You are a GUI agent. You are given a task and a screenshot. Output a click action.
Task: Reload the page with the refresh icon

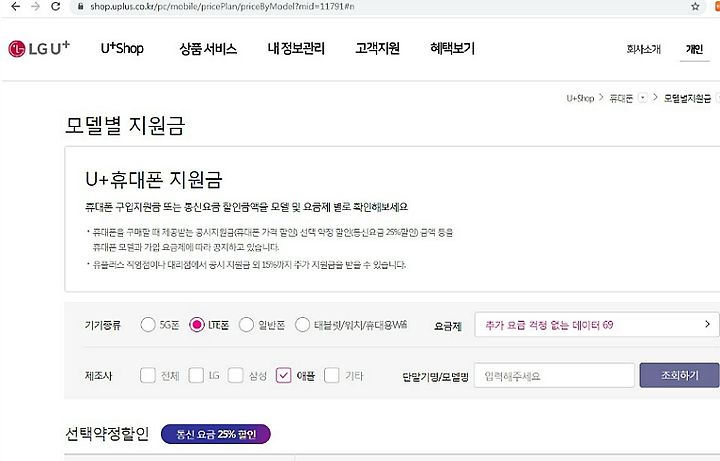point(56,6)
